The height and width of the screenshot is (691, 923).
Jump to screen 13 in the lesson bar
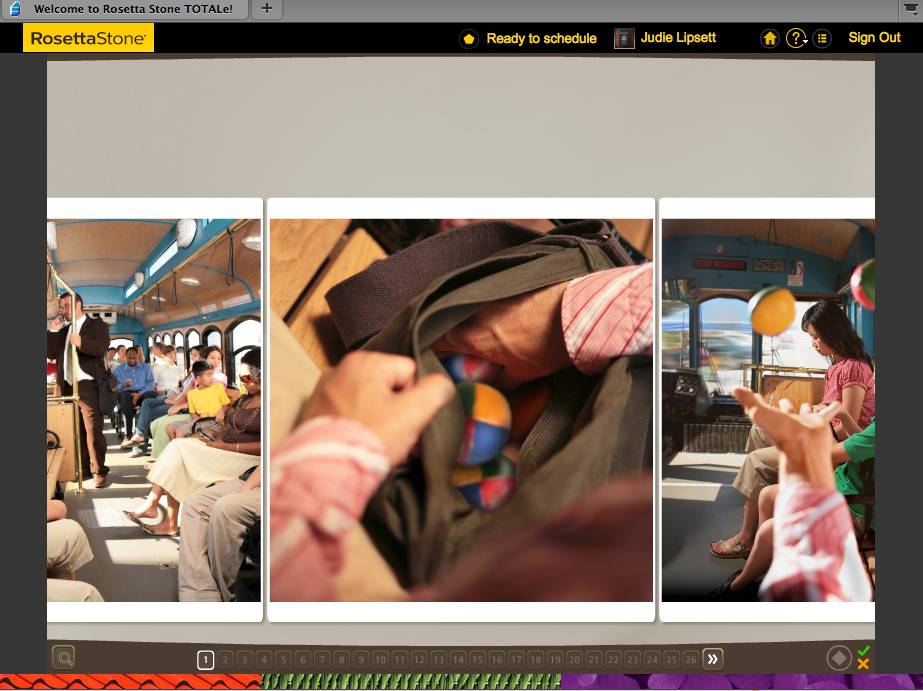coord(439,660)
